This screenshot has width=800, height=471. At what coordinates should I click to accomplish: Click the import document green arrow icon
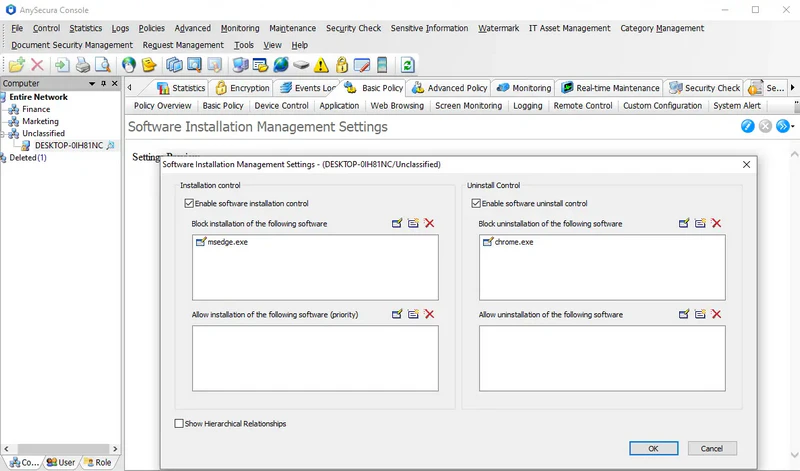click(x=62, y=65)
